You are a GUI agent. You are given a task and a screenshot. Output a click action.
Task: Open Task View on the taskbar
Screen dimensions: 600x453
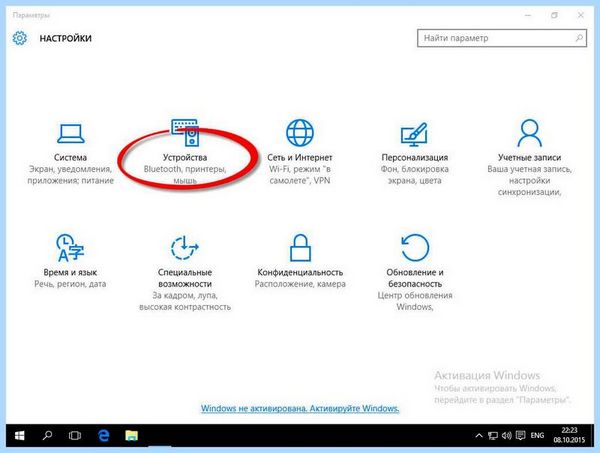tap(75, 435)
